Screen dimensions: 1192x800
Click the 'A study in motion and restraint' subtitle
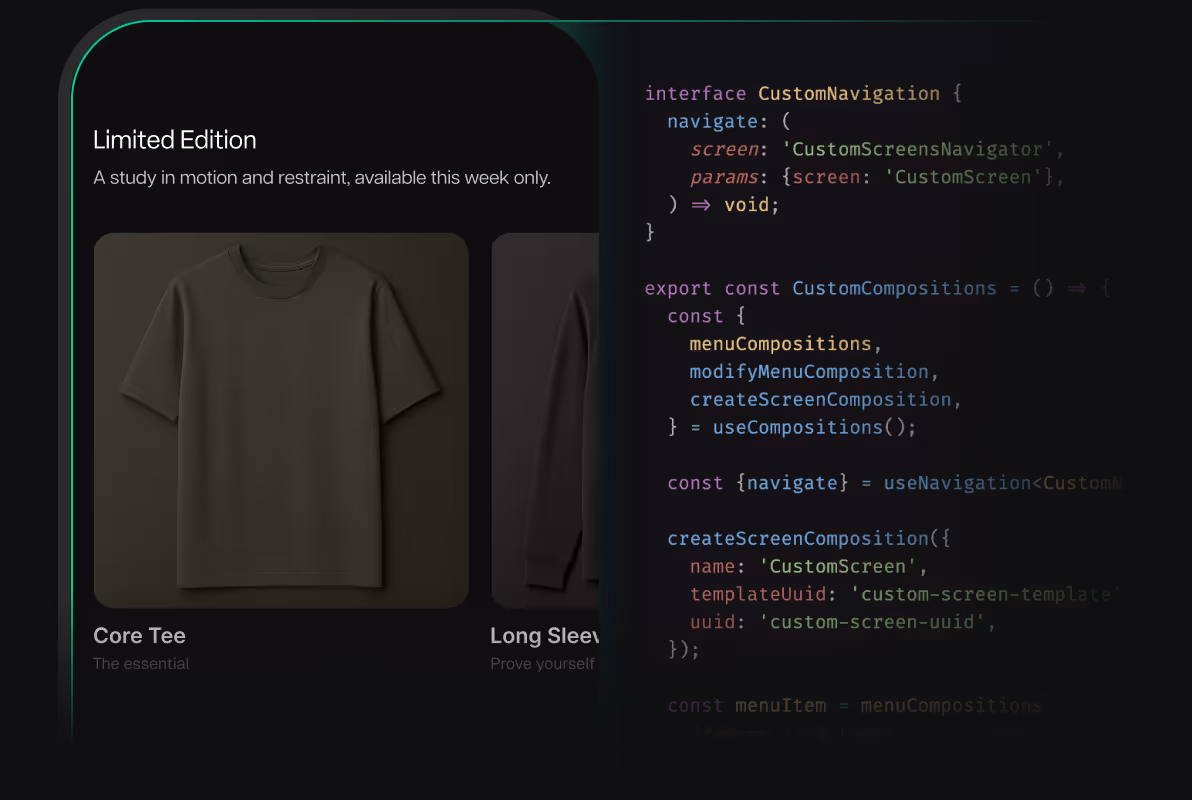click(x=322, y=178)
